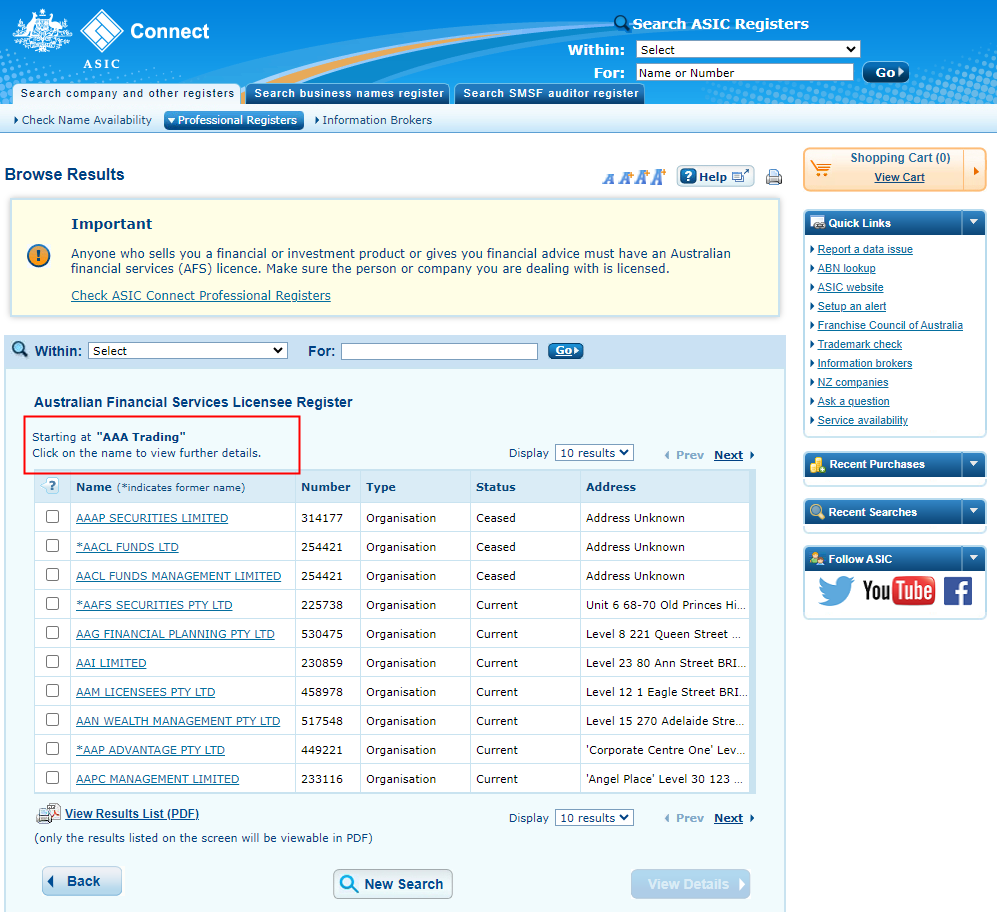The height and width of the screenshot is (912, 997).
Task: Open the top Display 10 results dropdown
Action: point(594,453)
